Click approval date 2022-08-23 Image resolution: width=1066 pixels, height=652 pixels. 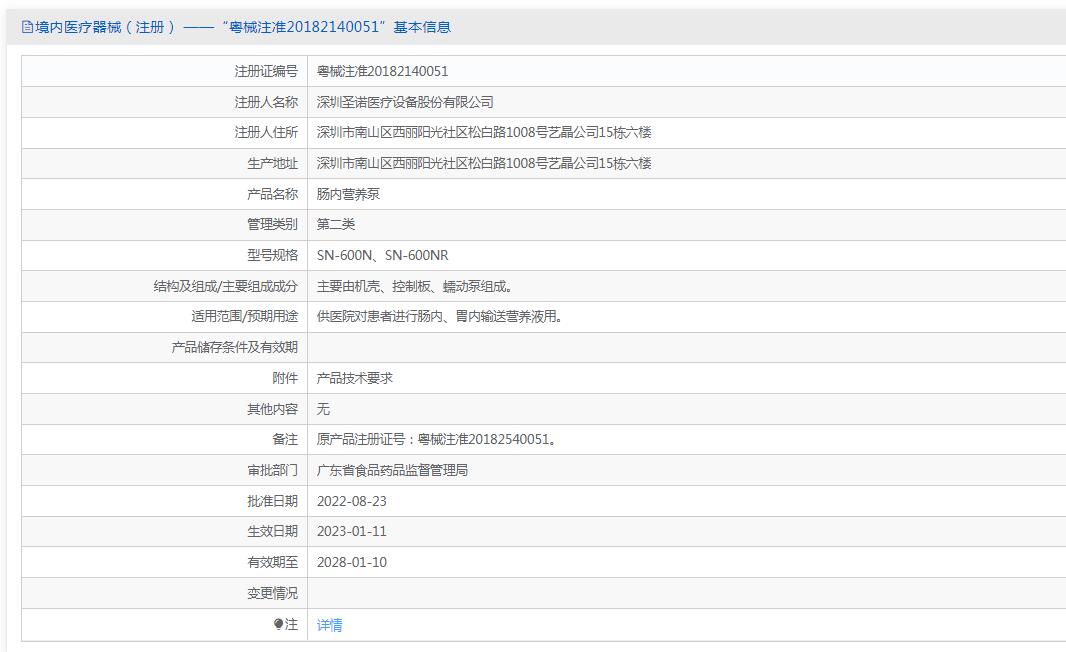(351, 501)
